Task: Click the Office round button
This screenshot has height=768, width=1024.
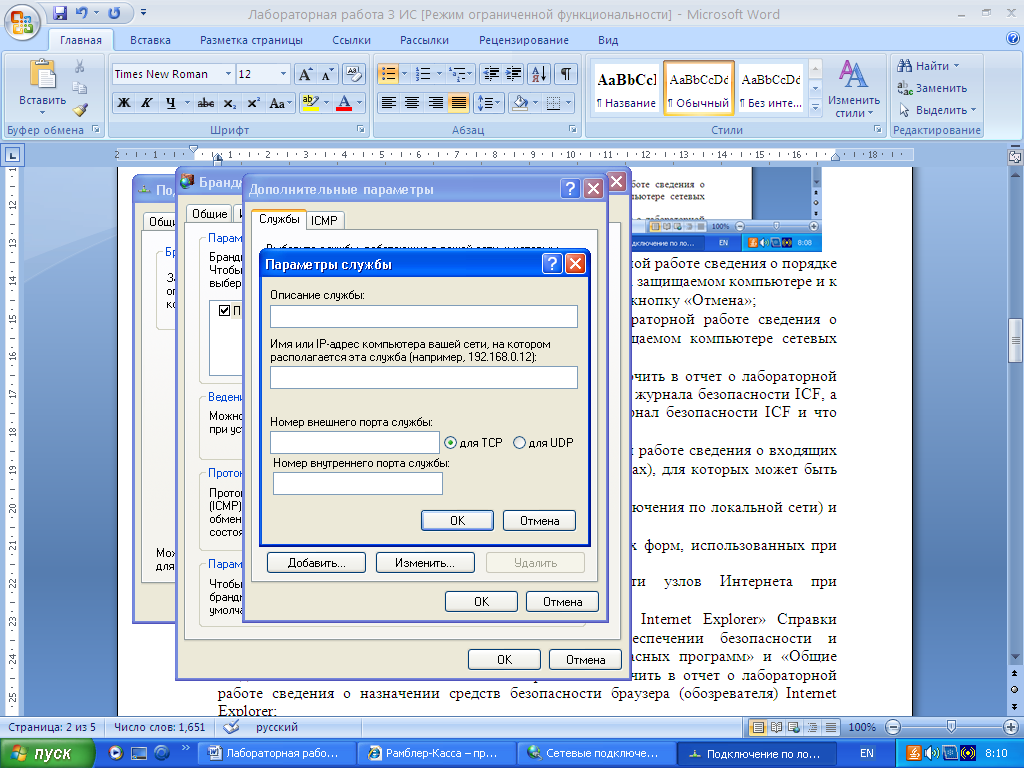Action: pyautogui.click(x=22, y=23)
